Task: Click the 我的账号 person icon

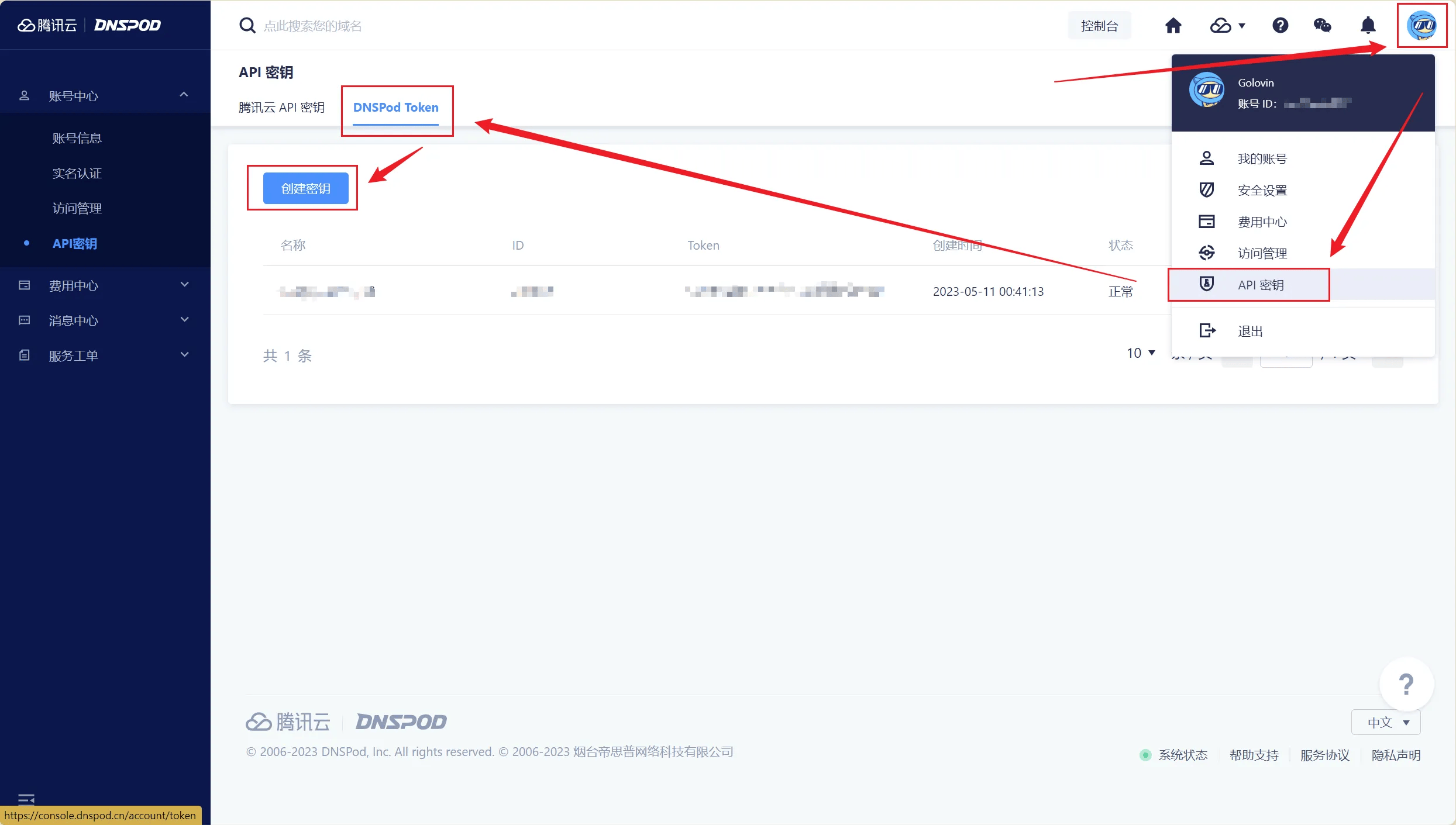Action: [x=1206, y=158]
